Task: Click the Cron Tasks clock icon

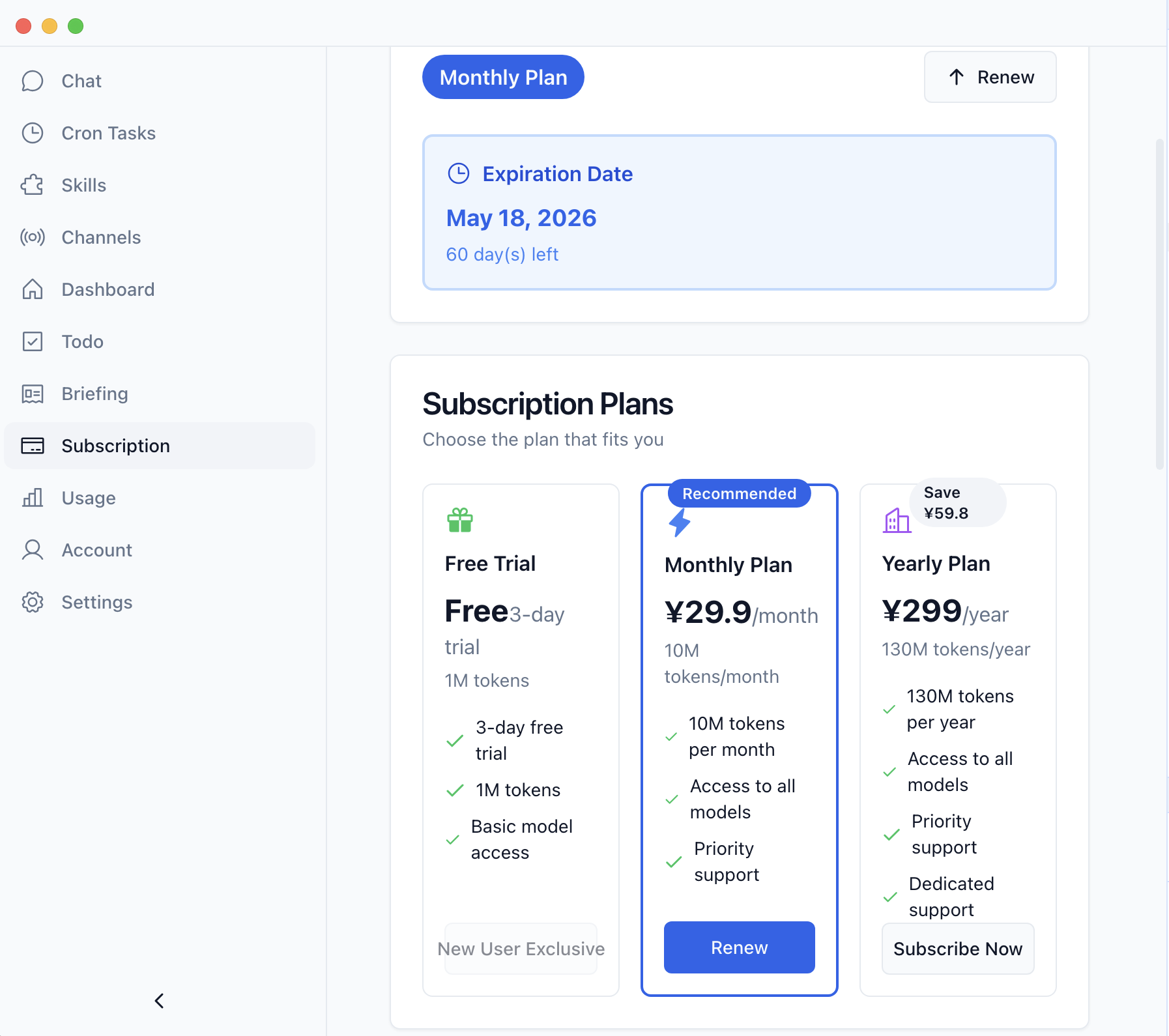Action: pyautogui.click(x=32, y=133)
